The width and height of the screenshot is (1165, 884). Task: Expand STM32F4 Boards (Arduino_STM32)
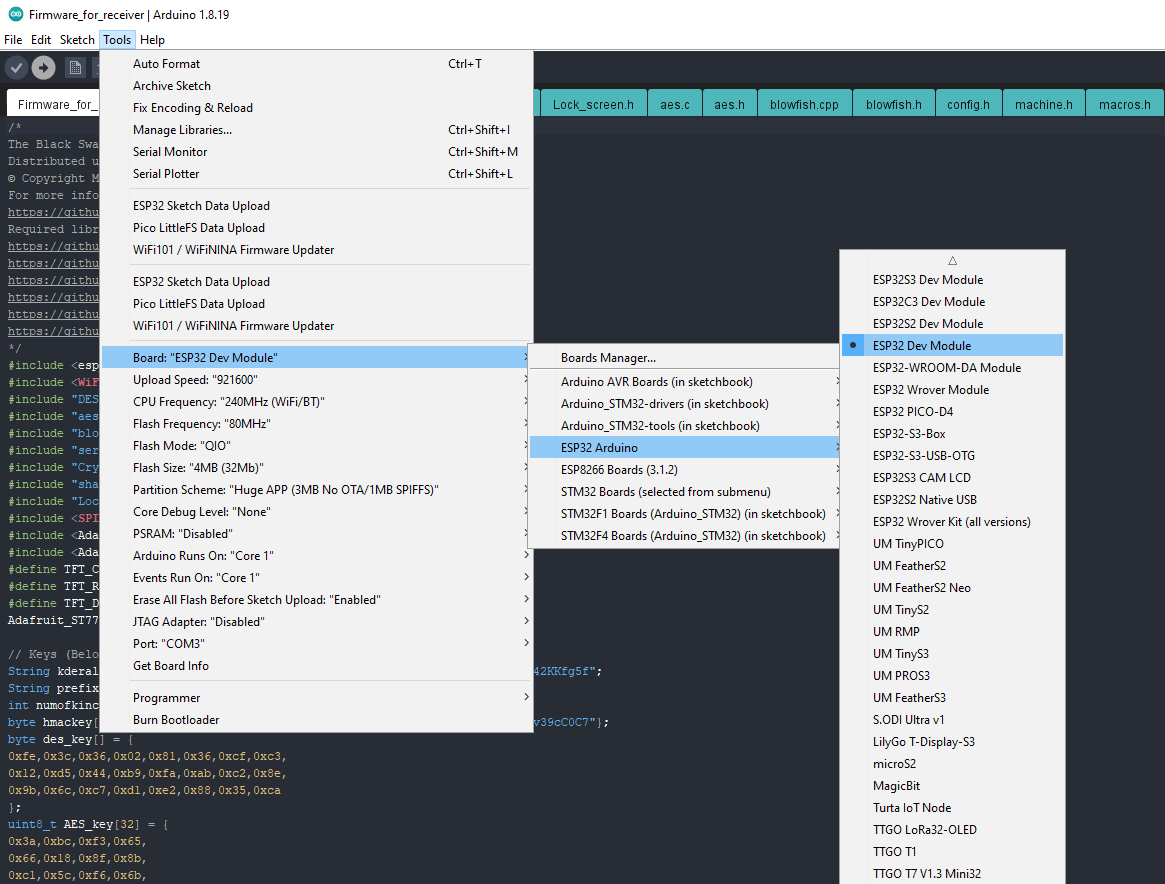coord(684,536)
